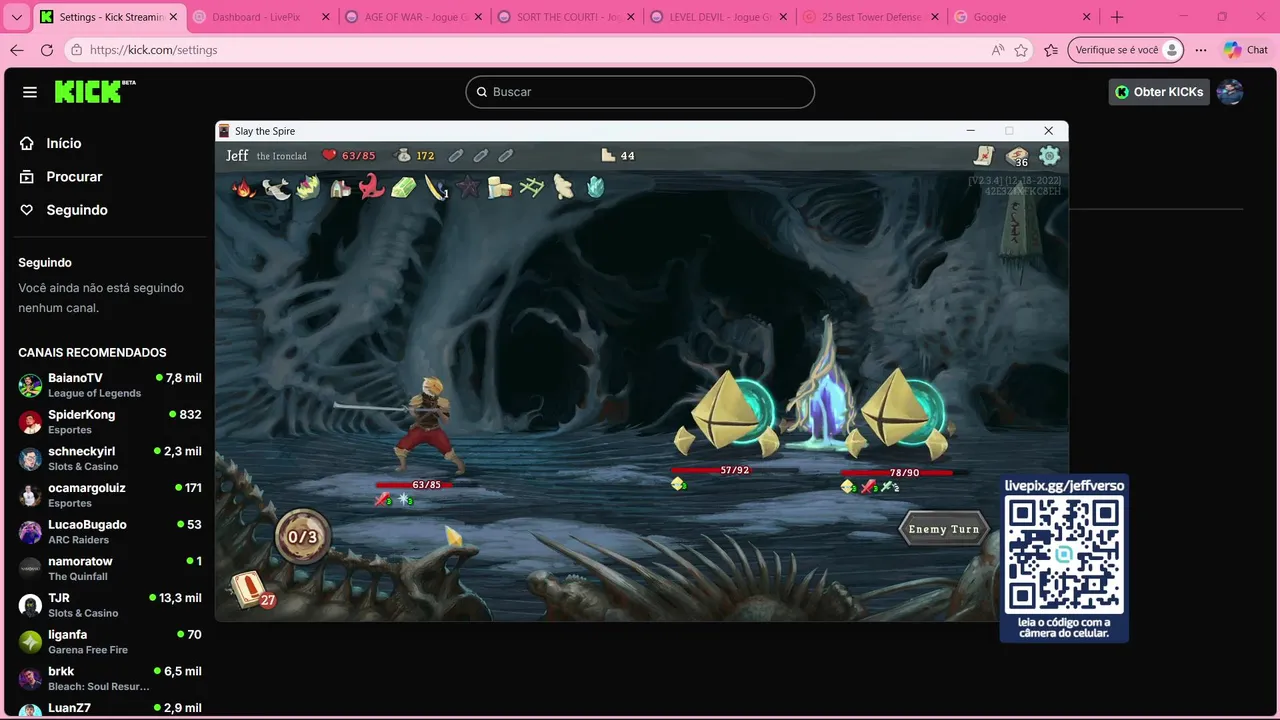
Task: Switch to Dashboard - LivePix tab
Action: coord(260,17)
